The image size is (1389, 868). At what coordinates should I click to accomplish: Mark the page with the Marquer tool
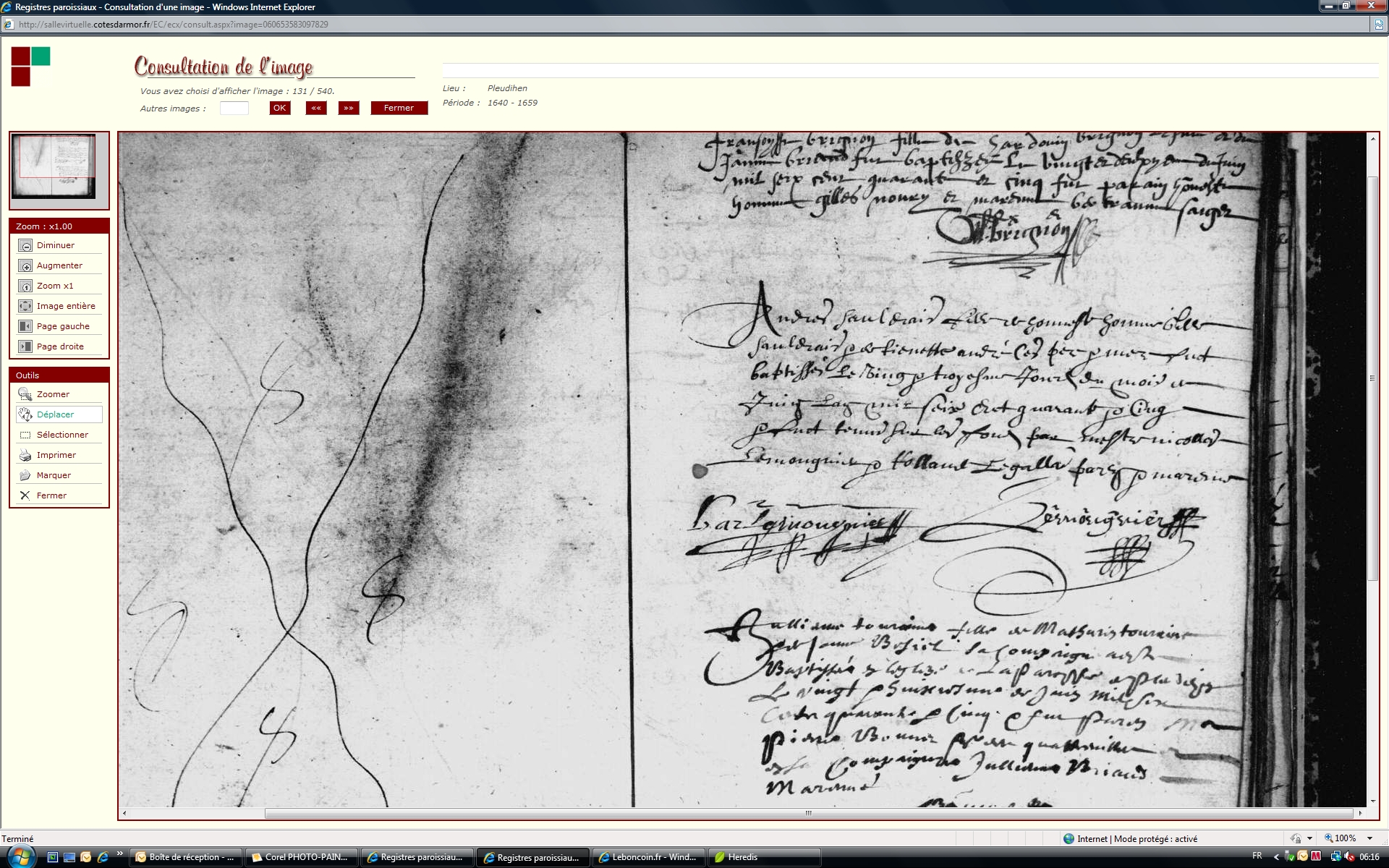click(25, 476)
